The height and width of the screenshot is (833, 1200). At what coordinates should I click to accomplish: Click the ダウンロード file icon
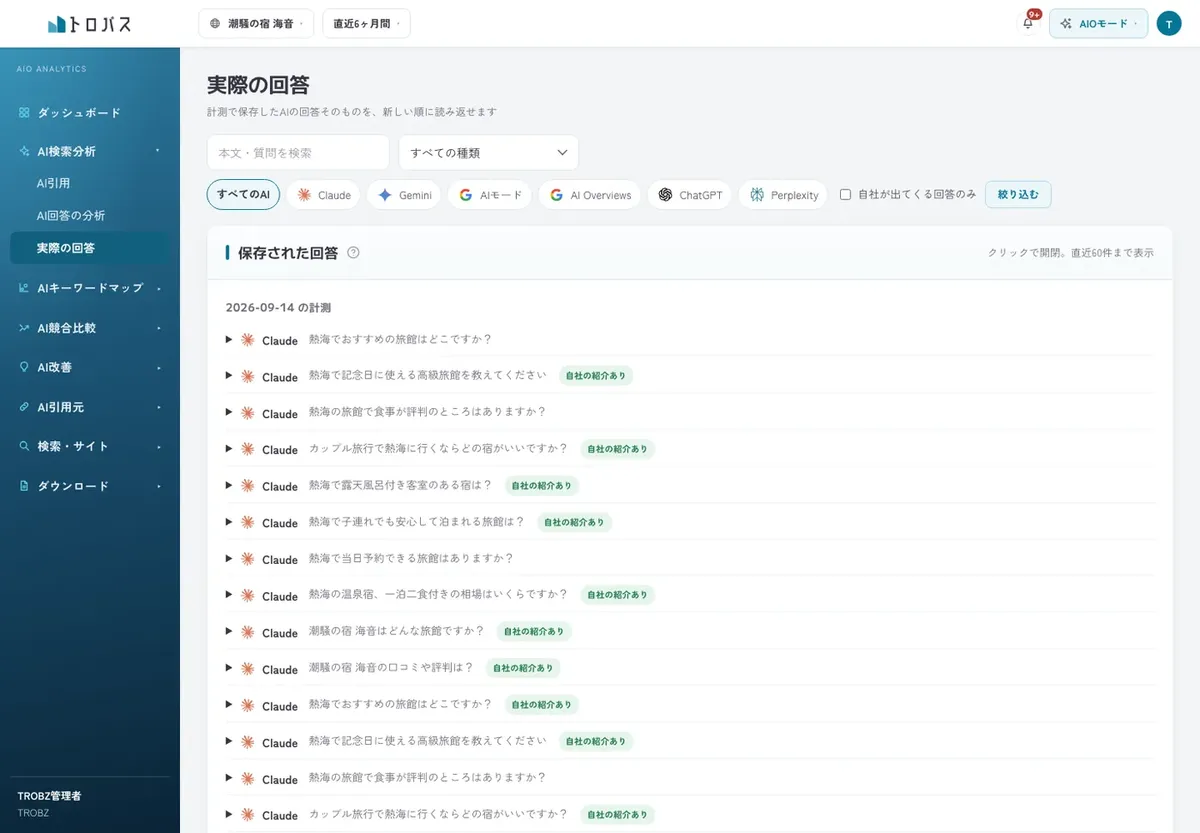[24, 486]
